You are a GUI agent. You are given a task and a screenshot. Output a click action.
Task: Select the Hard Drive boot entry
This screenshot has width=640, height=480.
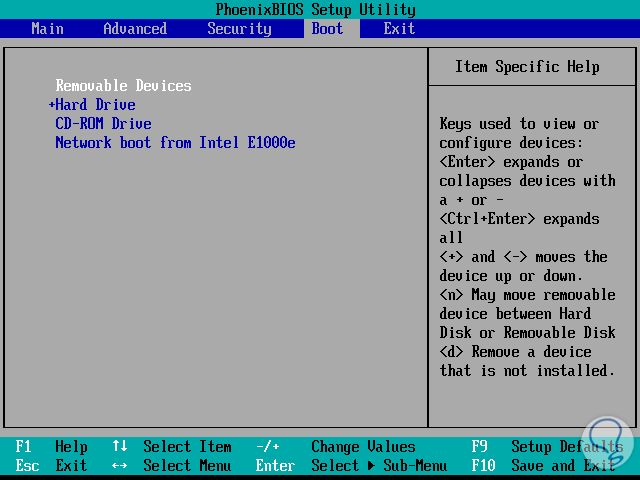96,105
